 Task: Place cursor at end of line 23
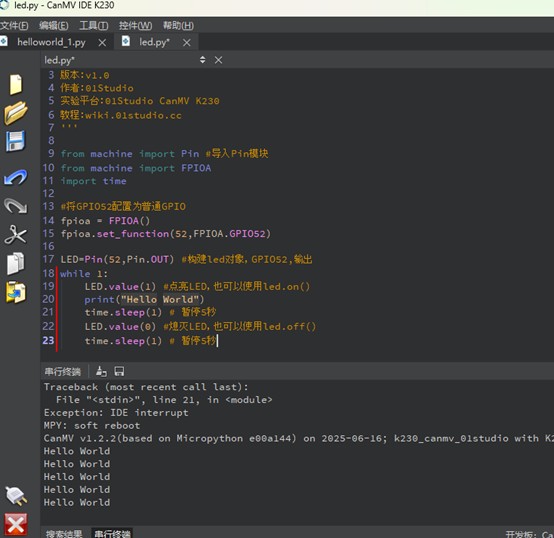217,341
